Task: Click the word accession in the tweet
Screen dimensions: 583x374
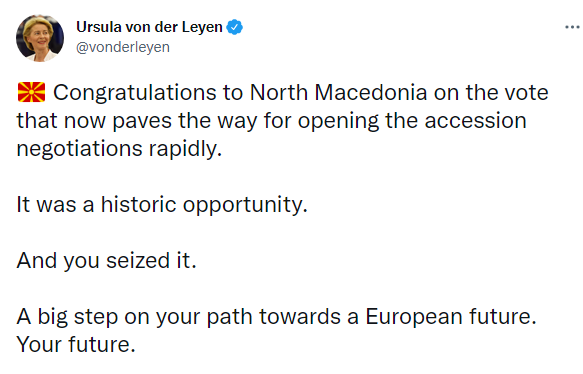Action: 476,121
